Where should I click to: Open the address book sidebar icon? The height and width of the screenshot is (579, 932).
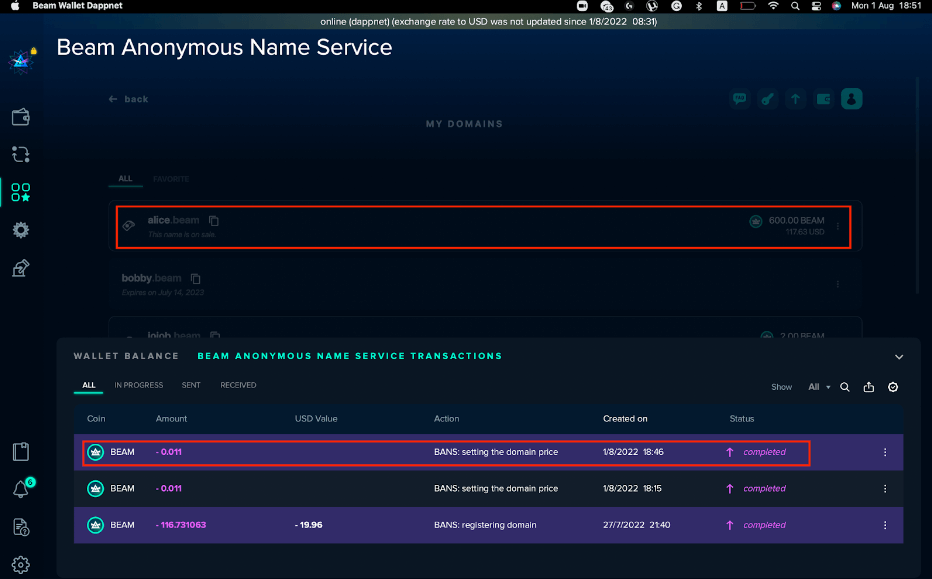click(20, 451)
